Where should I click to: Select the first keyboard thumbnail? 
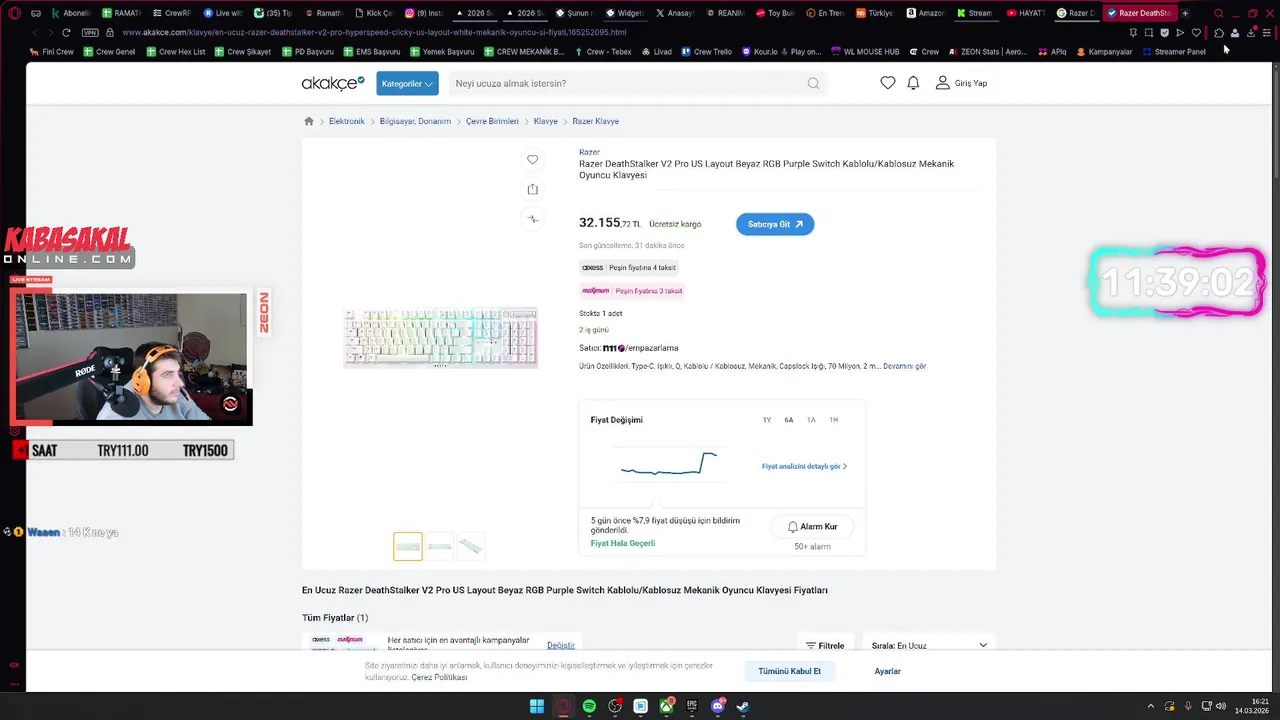pyautogui.click(x=408, y=546)
